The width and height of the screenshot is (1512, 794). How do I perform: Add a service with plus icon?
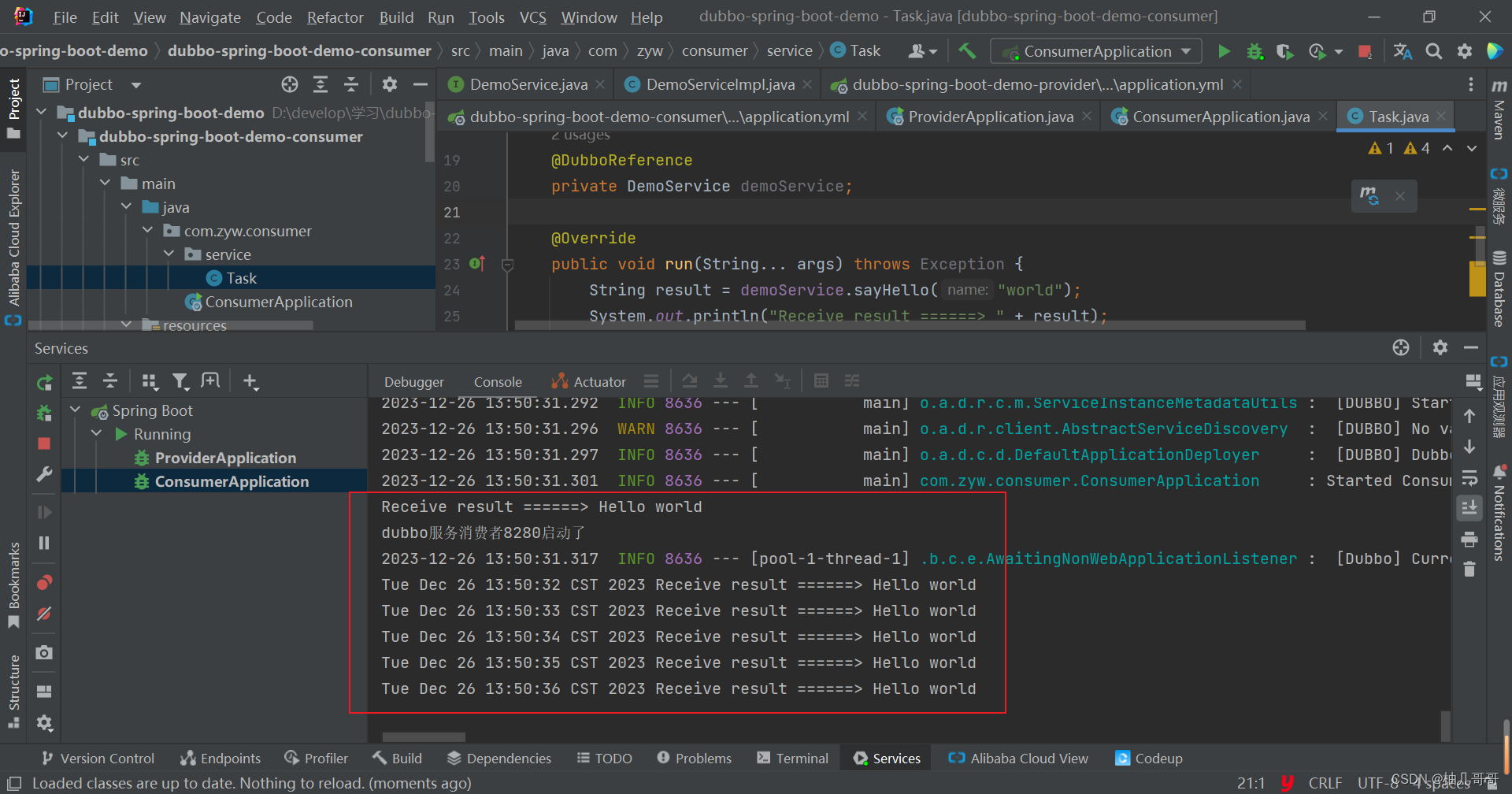(x=250, y=381)
